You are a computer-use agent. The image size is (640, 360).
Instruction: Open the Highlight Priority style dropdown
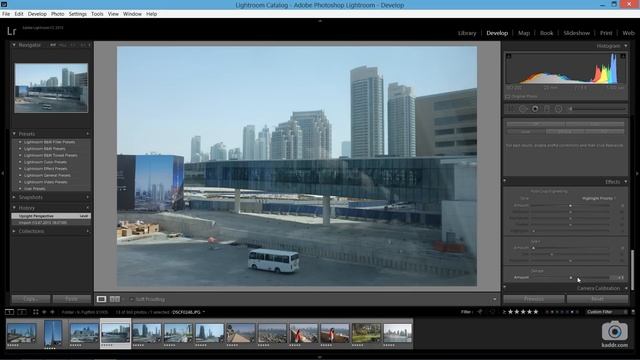[599, 198]
